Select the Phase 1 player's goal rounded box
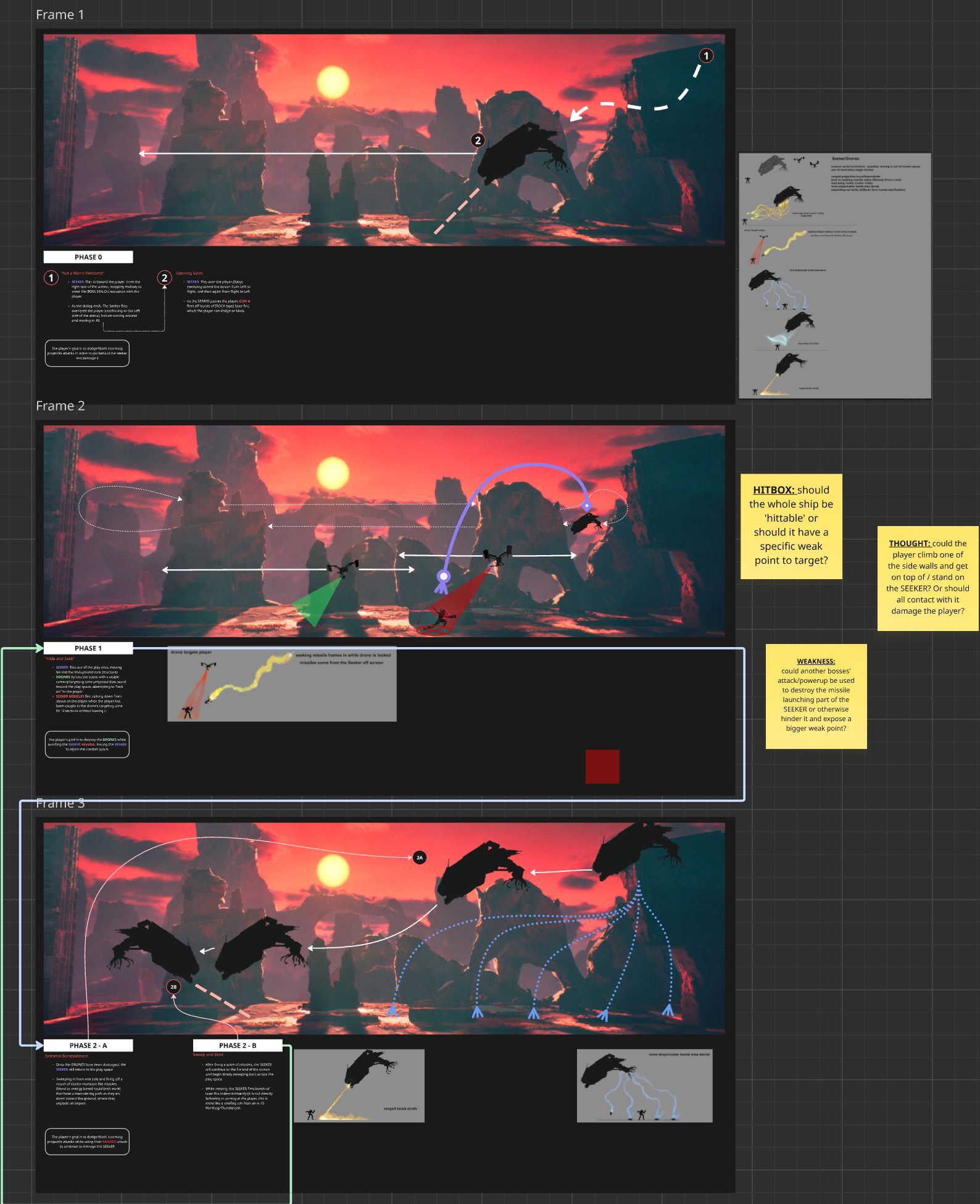 pyautogui.click(x=87, y=745)
